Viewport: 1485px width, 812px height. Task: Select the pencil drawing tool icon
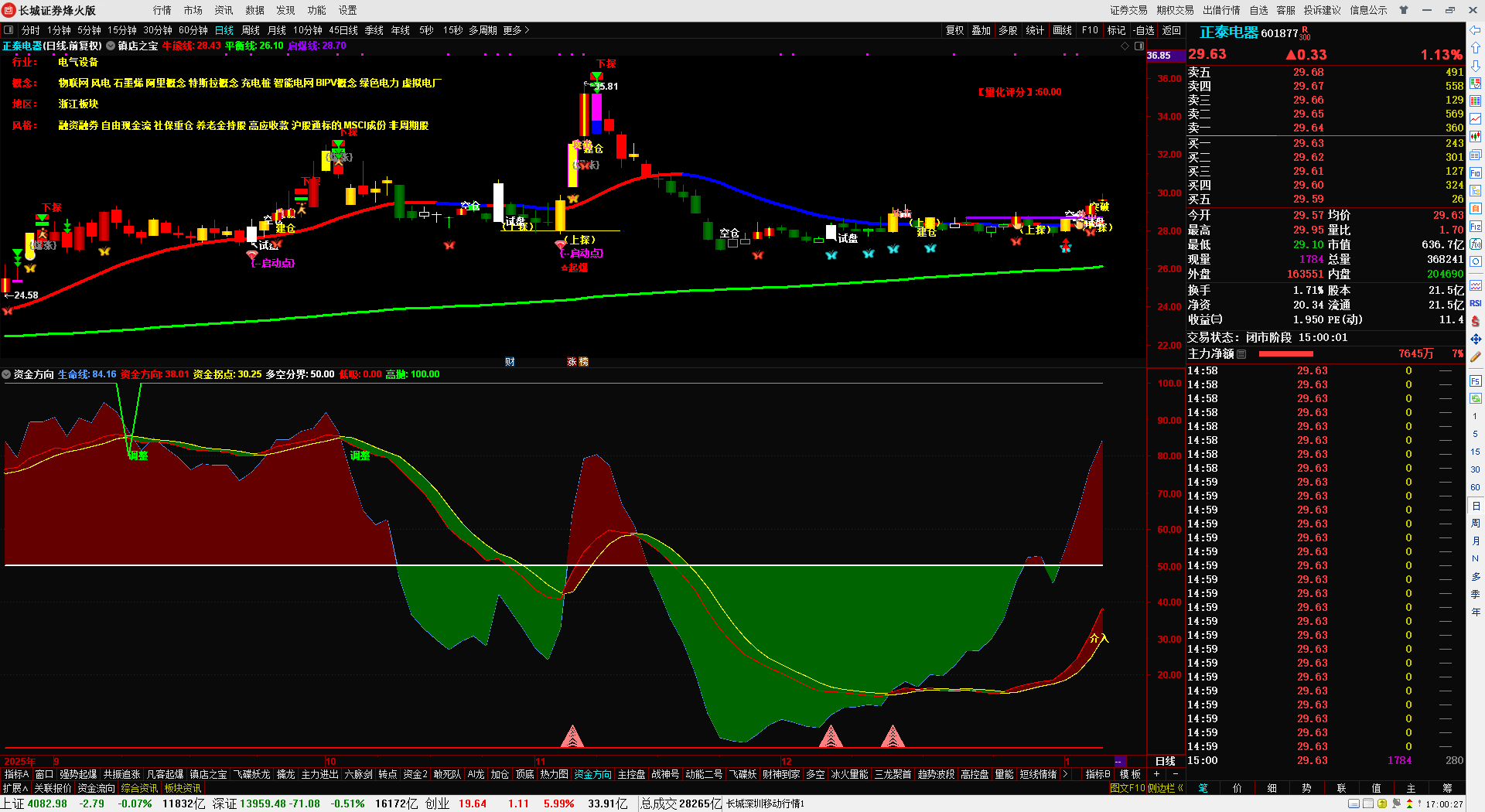[x=1476, y=357]
